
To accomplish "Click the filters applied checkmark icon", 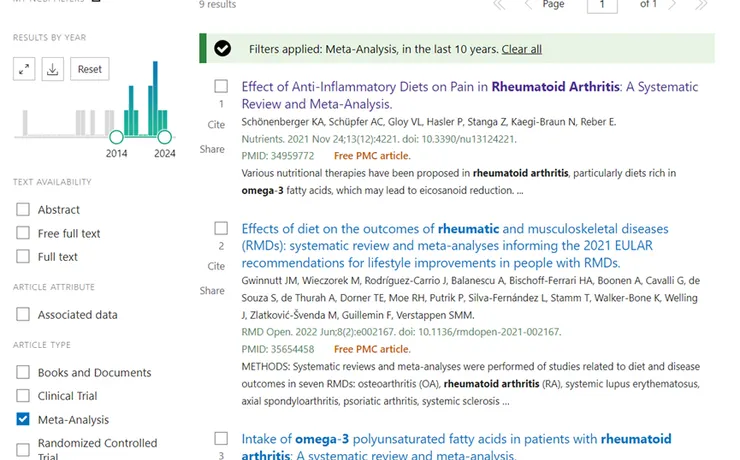I will 222,48.
